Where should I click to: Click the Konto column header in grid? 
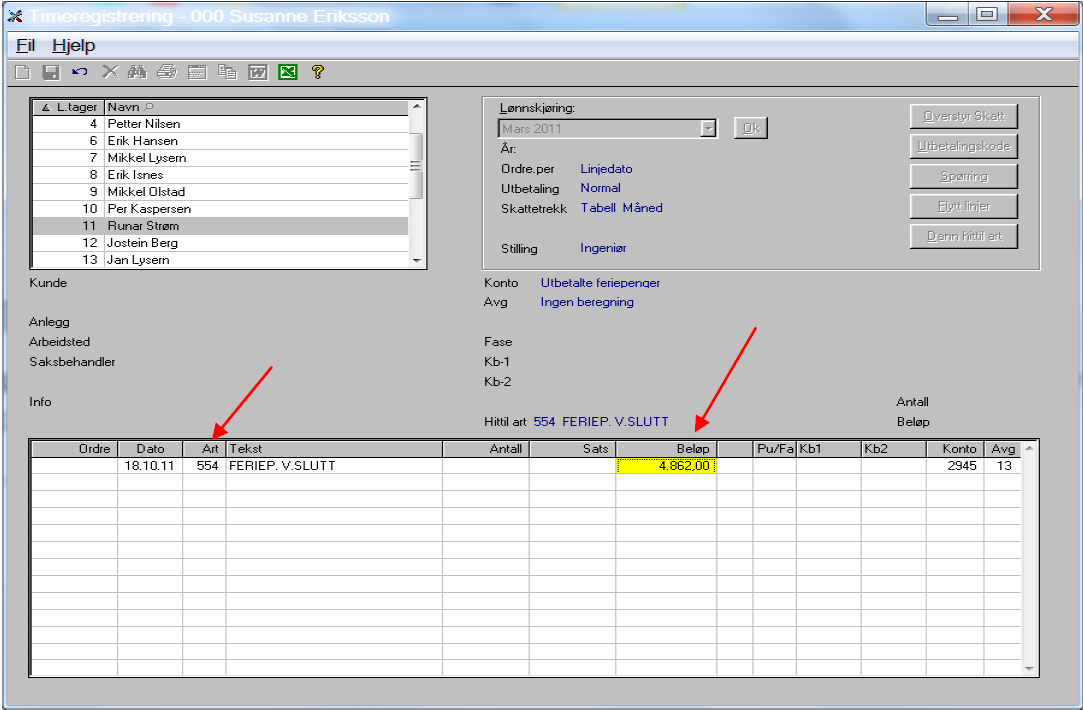click(955, 449)
